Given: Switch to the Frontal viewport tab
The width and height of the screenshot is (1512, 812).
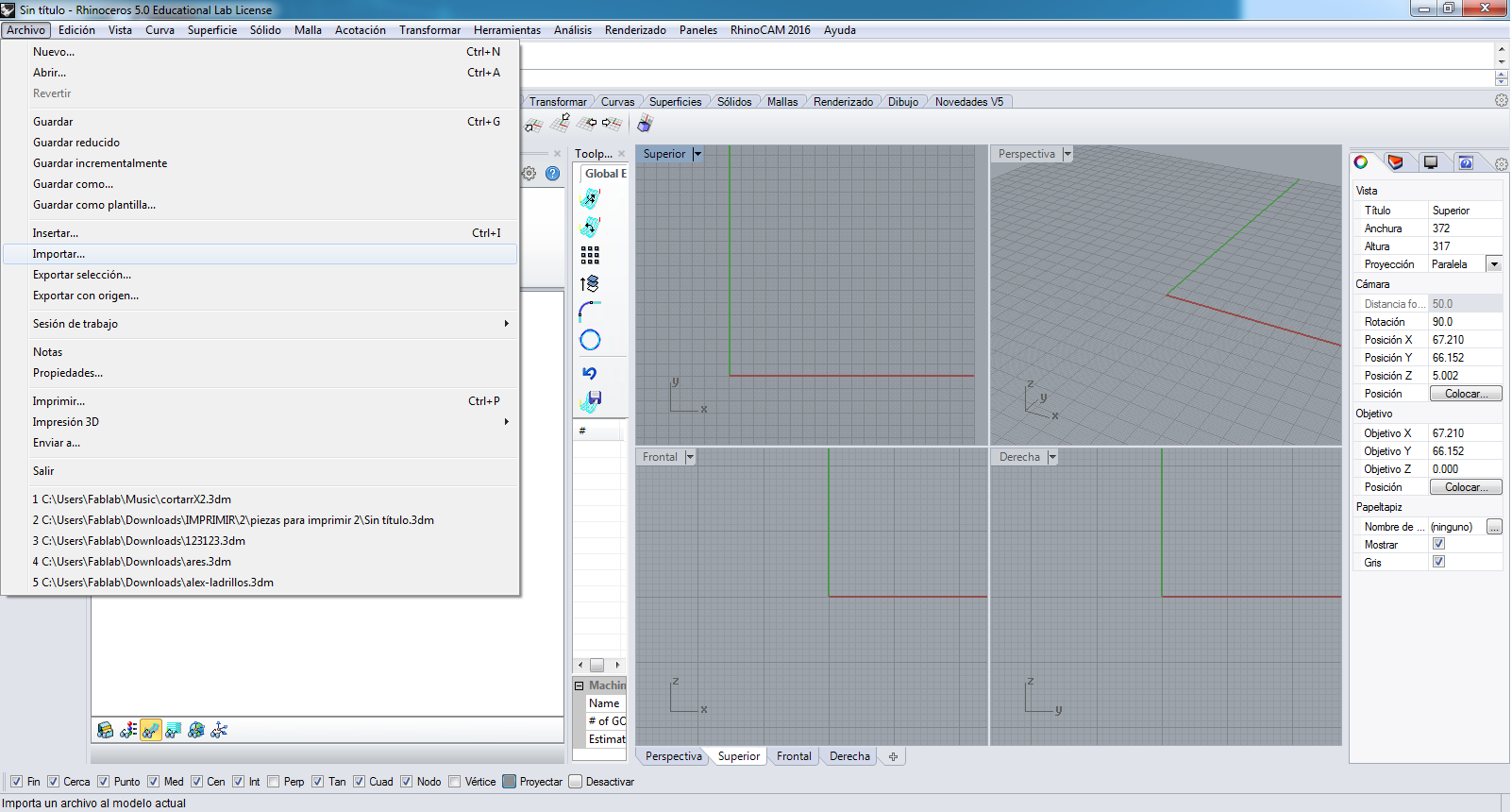Looking at the screenshot, I should 794,756.
